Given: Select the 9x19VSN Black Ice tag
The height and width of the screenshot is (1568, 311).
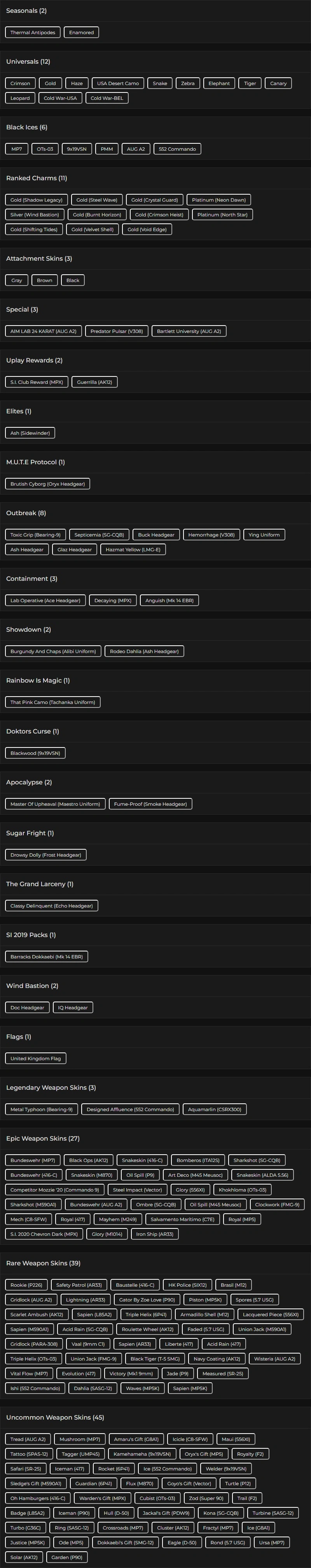Looking at the screenshot, I should click(77, 149).
